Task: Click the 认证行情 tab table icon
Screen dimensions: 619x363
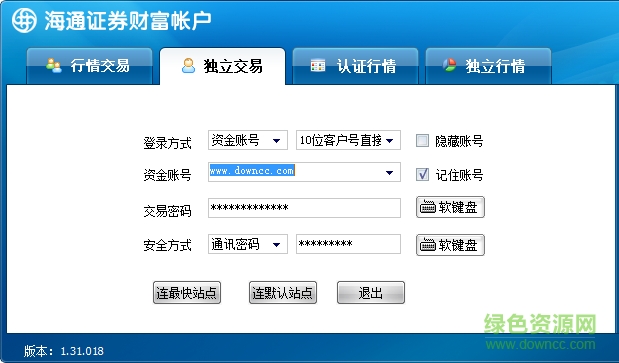Action: point(318,65)
